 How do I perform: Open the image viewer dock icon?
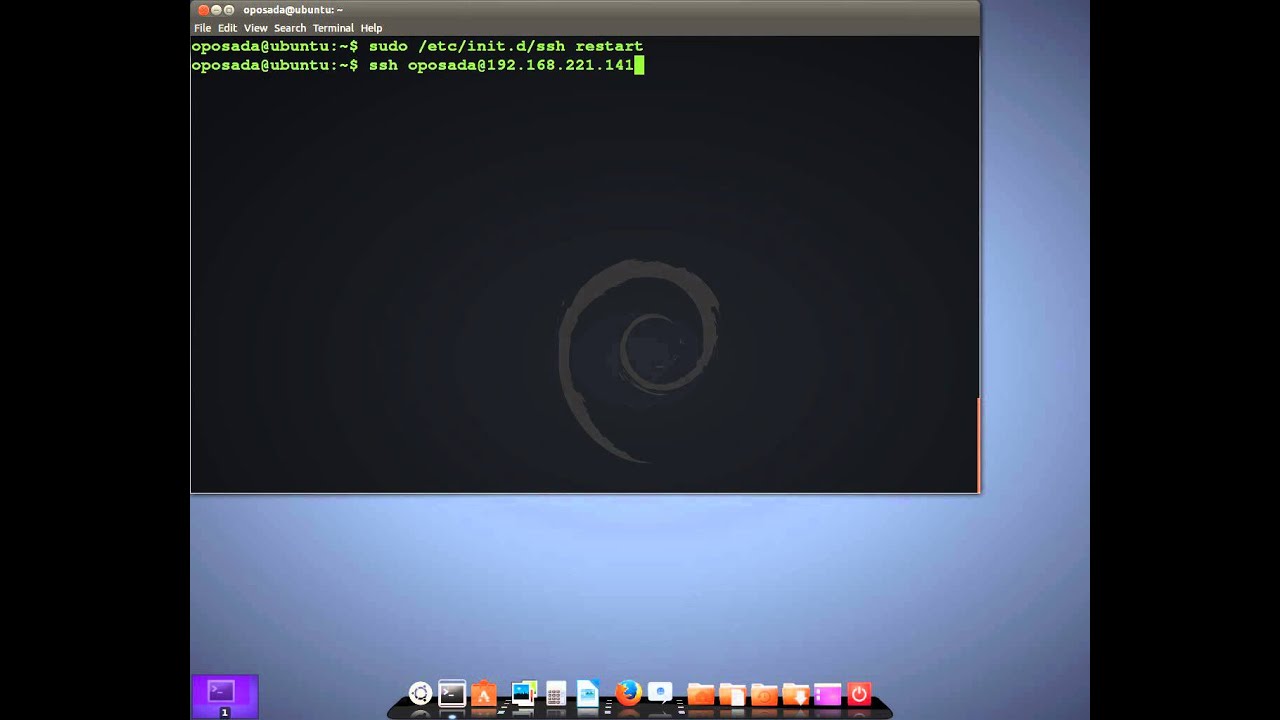tap(523, 693)
